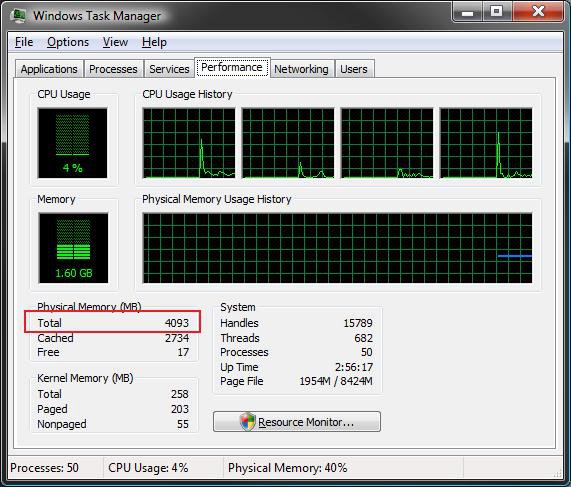Switch to the Users tab
571x487 pixels.
(x=354, y=69)
